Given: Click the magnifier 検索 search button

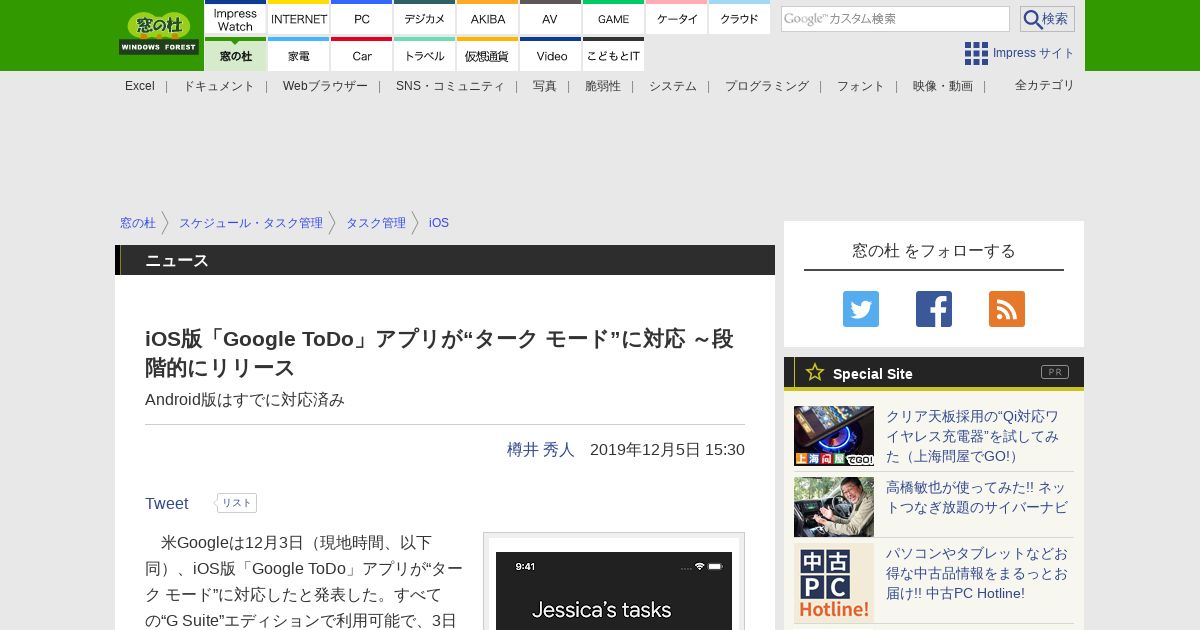Looking at the screenshot, I should [1047, 19].
